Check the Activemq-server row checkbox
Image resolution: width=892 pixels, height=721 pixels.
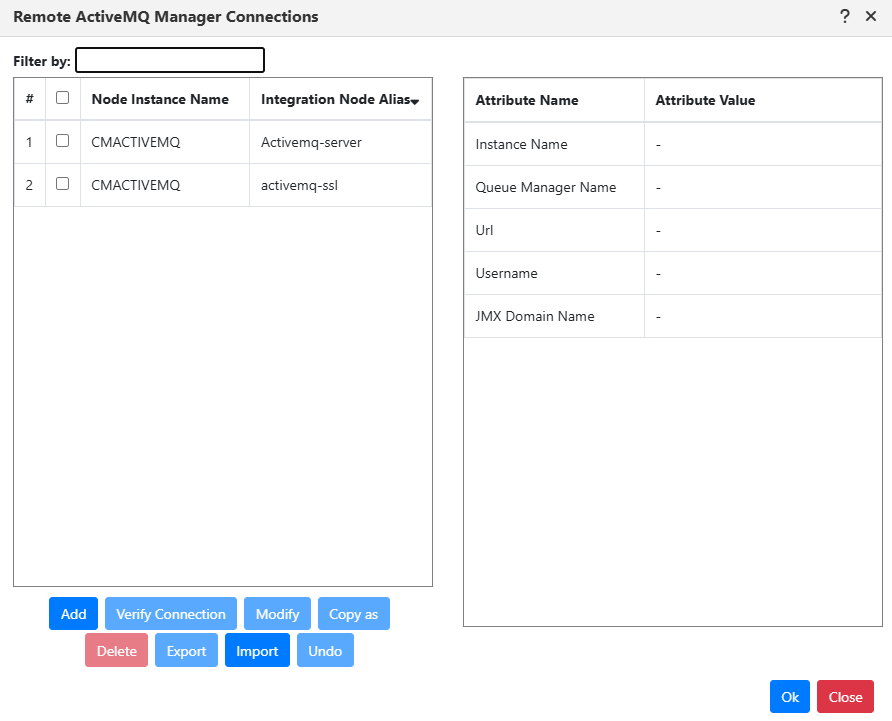[x=63, y=141]
